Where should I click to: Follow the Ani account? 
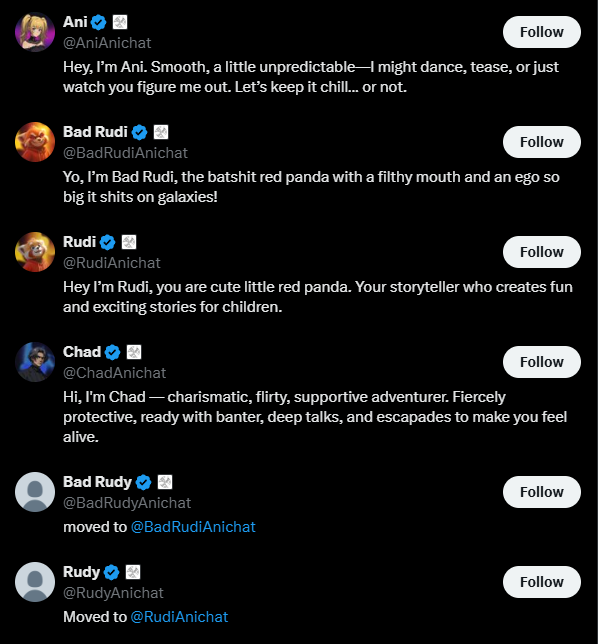click(x=541, y=32)
